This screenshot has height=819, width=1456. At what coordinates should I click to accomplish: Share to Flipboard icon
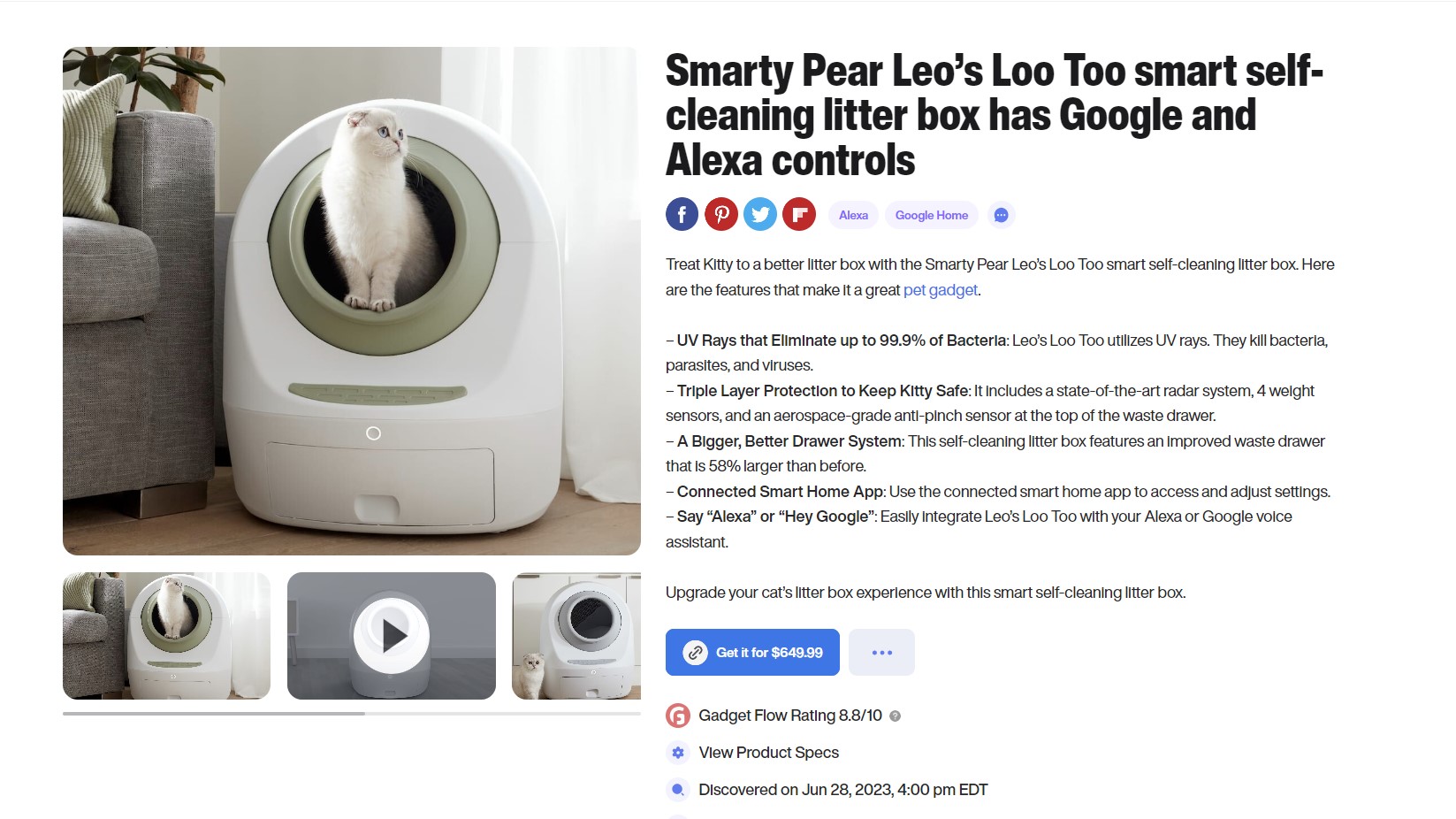pyautogui.click(x=799, y=214)
